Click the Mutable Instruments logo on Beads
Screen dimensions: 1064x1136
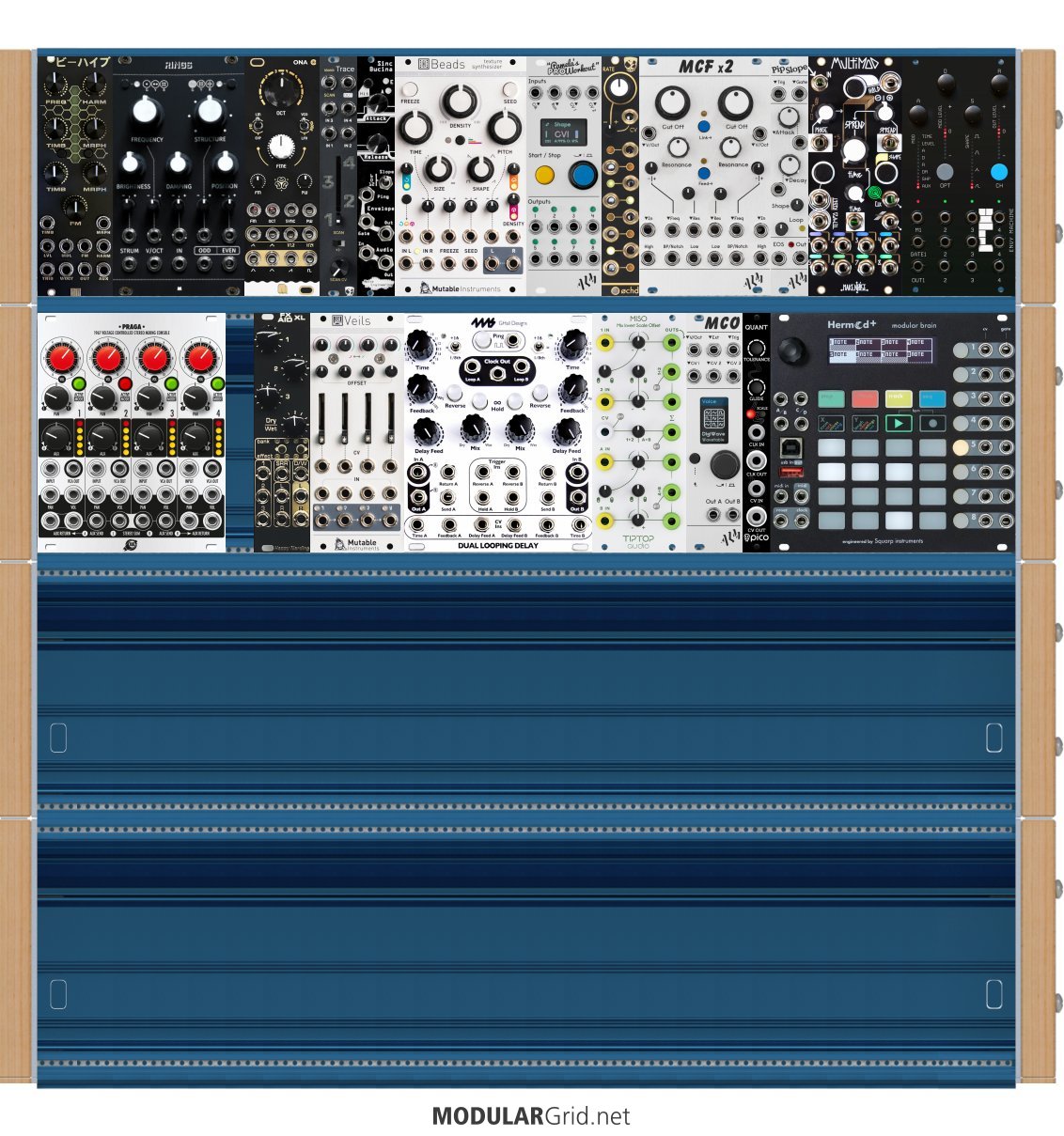coord(461,288)
